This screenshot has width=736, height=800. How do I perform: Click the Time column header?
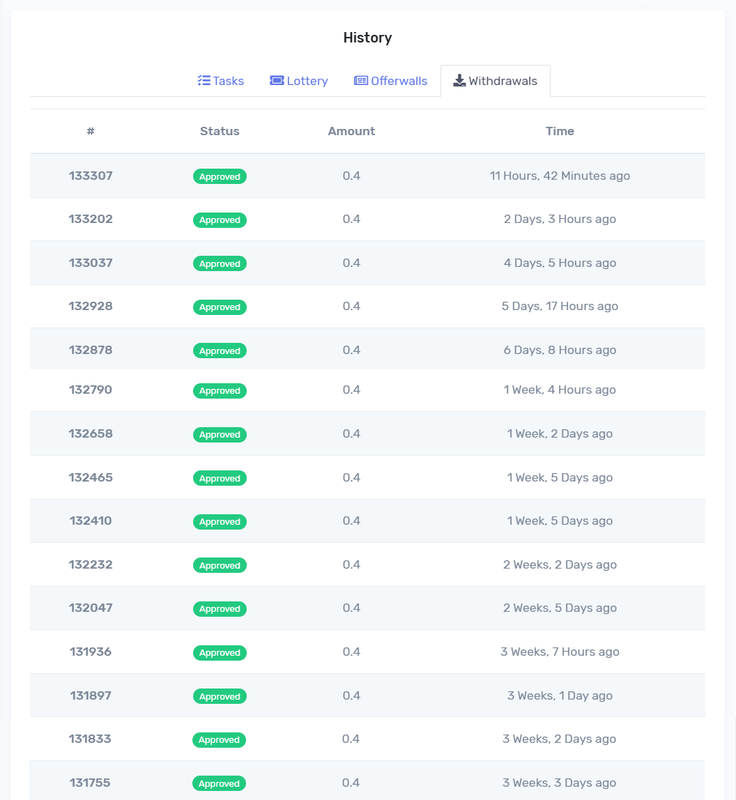[560, 131]
